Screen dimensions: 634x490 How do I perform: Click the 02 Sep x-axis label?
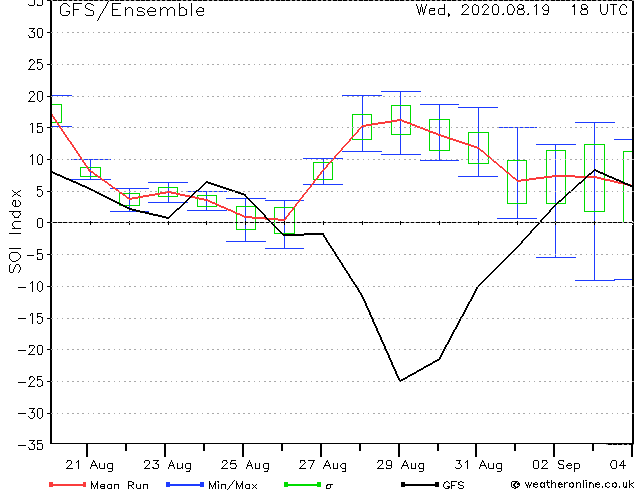coord(556,465)
